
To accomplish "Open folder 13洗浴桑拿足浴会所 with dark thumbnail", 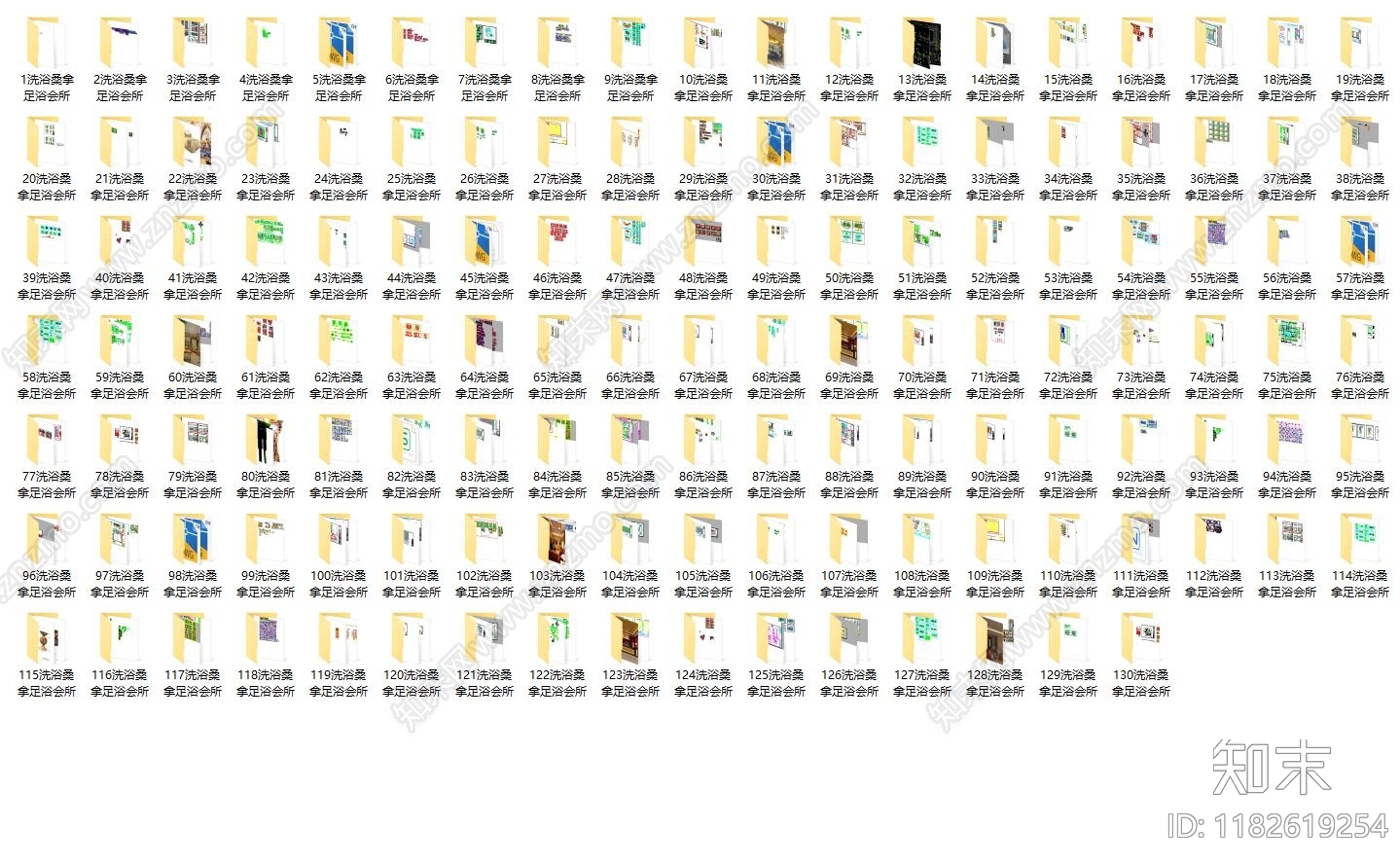I will coord(922,60).
